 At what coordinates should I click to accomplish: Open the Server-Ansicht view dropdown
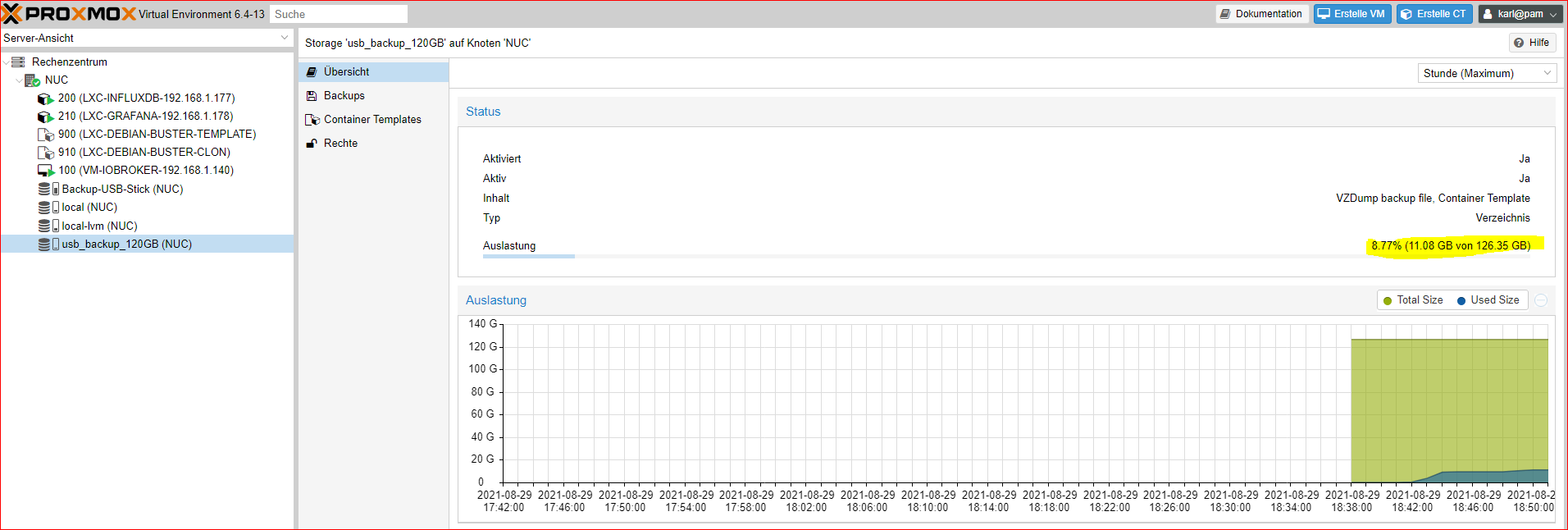[x=285, y=38]
